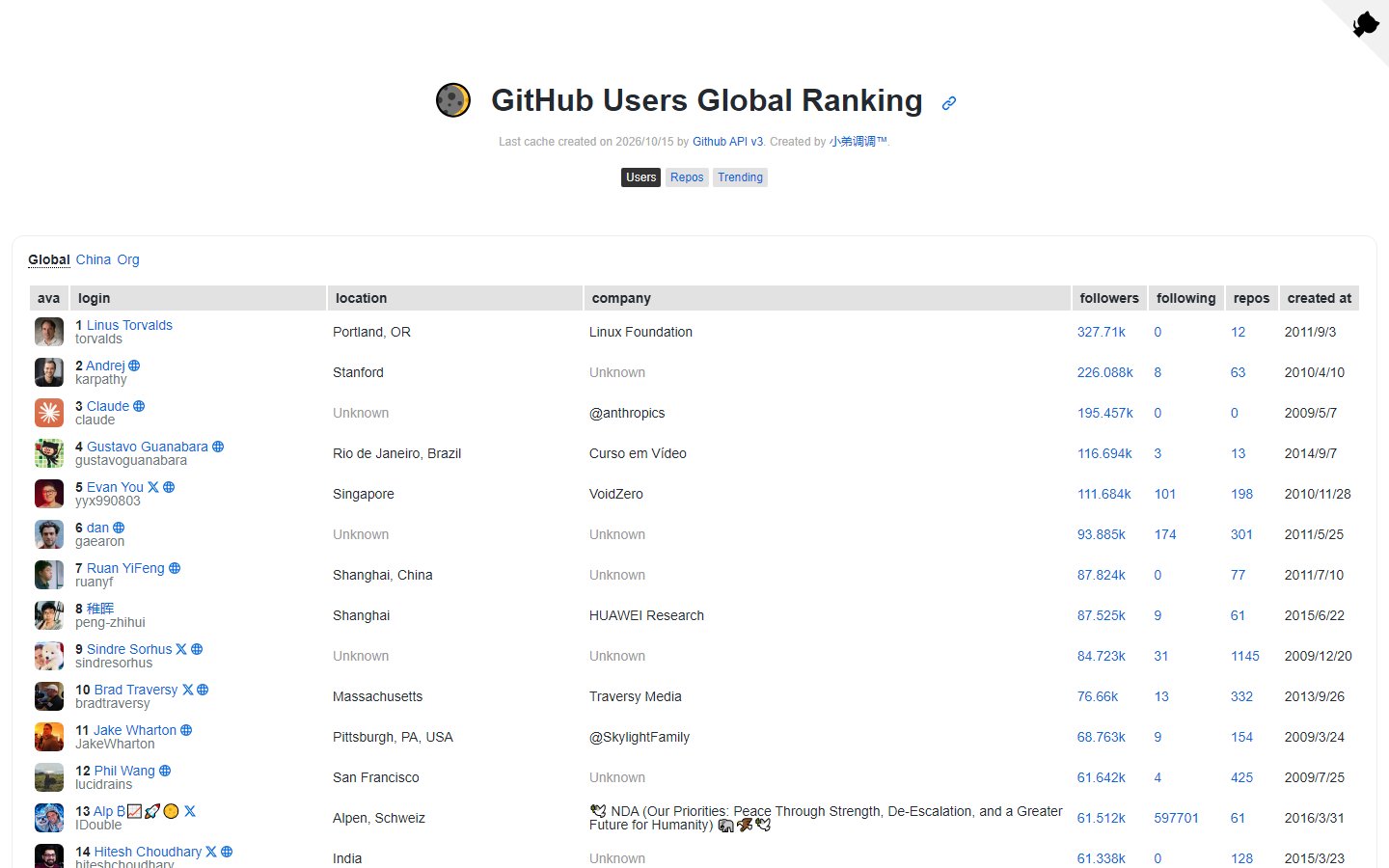Open dan's website globe icon
The image size is (1389, 868).
[119, 528]
